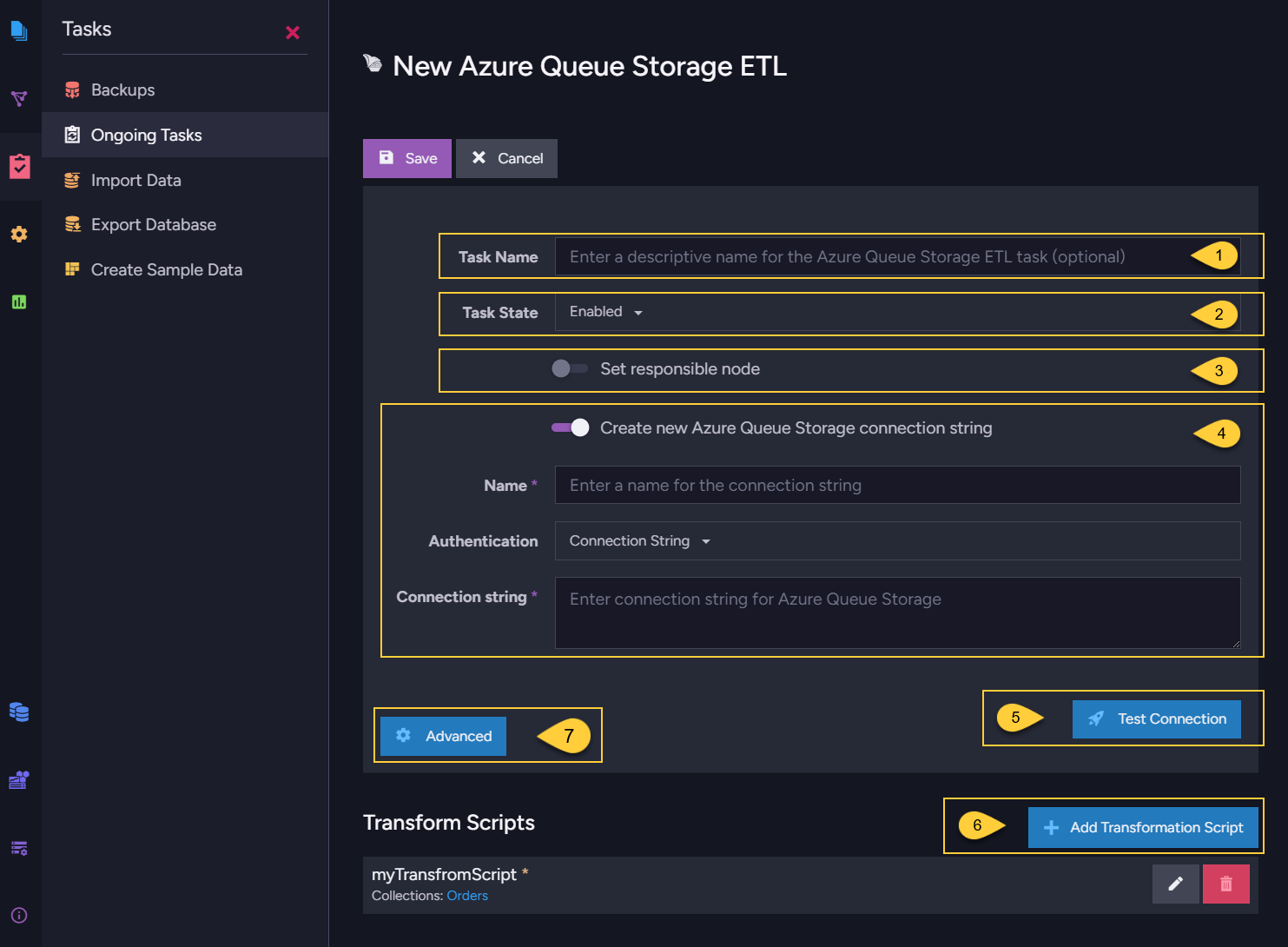
Task: Click the New Azure Queue Storage ETL title
Action: [x=590, y=66]
